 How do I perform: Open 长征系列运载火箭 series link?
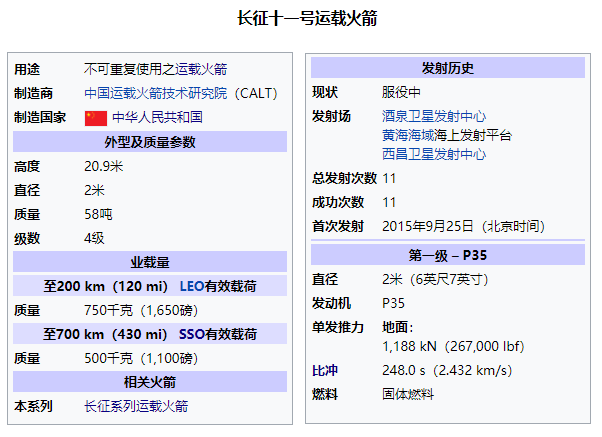(x=136, y=406)
